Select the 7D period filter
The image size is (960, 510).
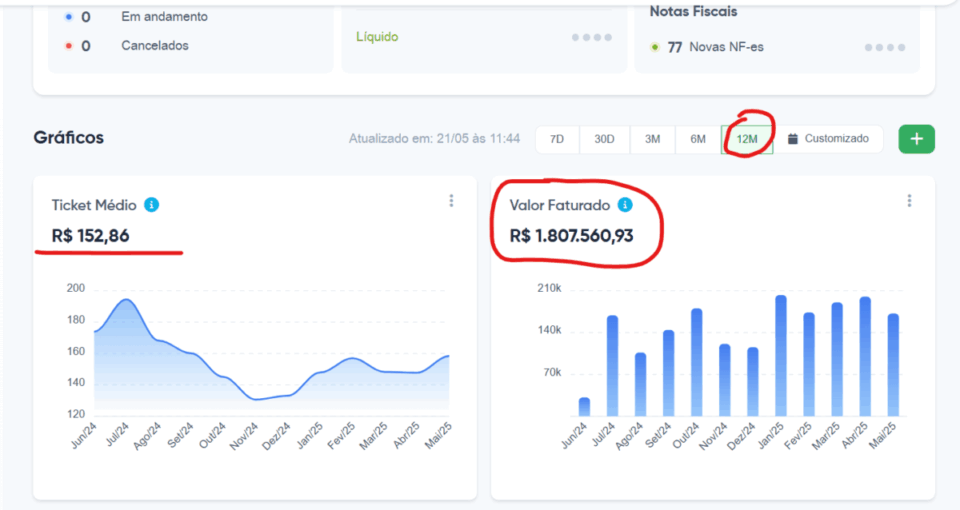point(557,139)
